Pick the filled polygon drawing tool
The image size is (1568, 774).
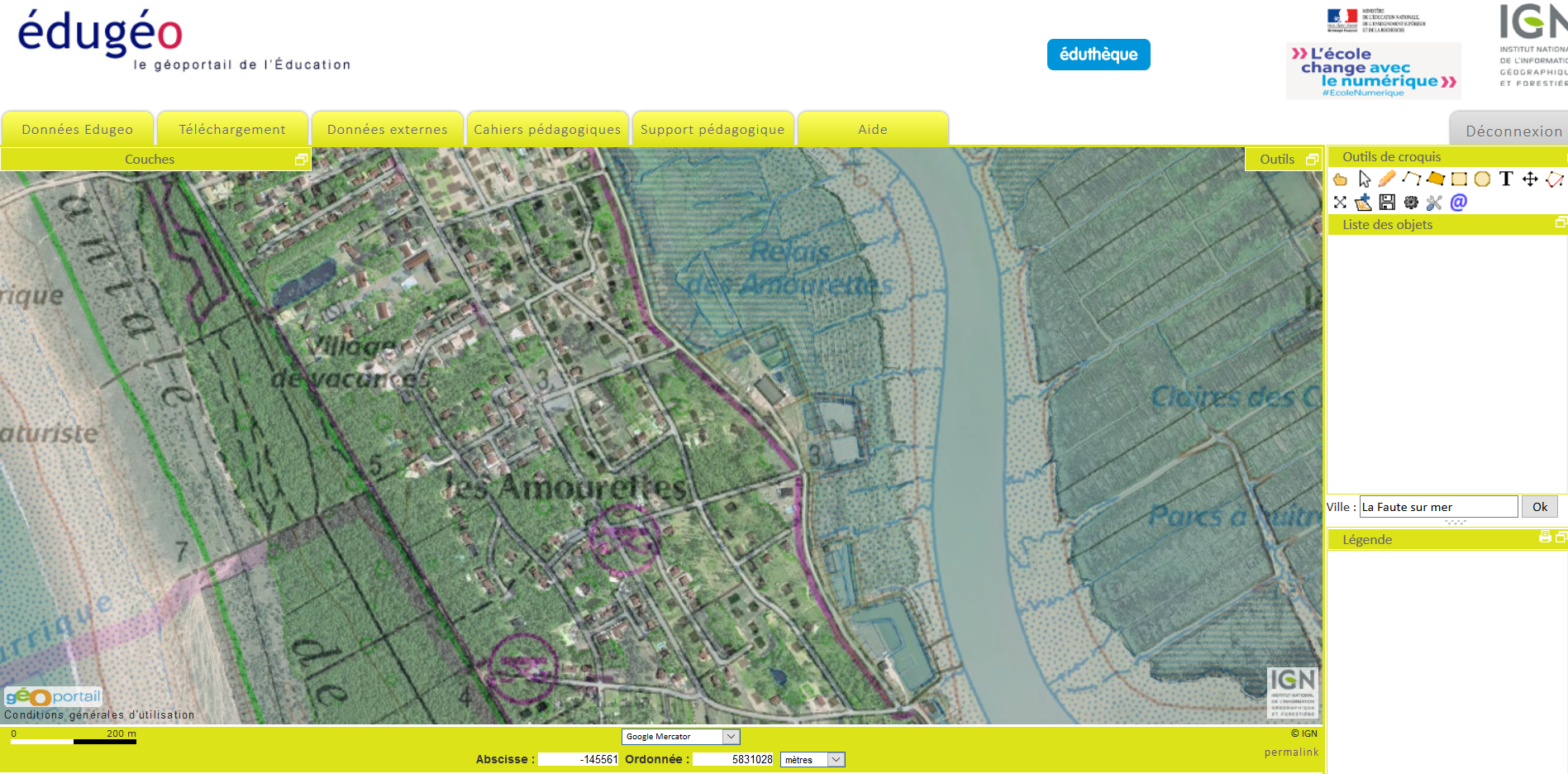[x=1435, y=179]
